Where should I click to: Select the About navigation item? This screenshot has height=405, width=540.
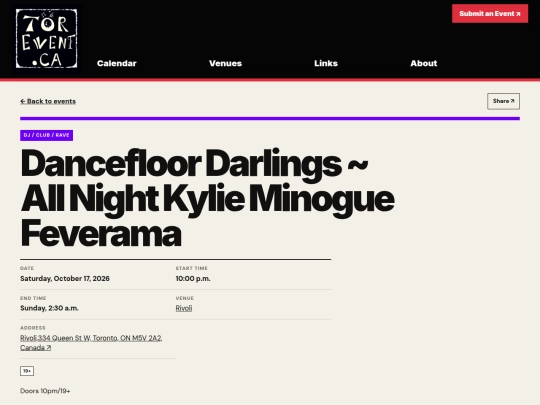point(424,63)
